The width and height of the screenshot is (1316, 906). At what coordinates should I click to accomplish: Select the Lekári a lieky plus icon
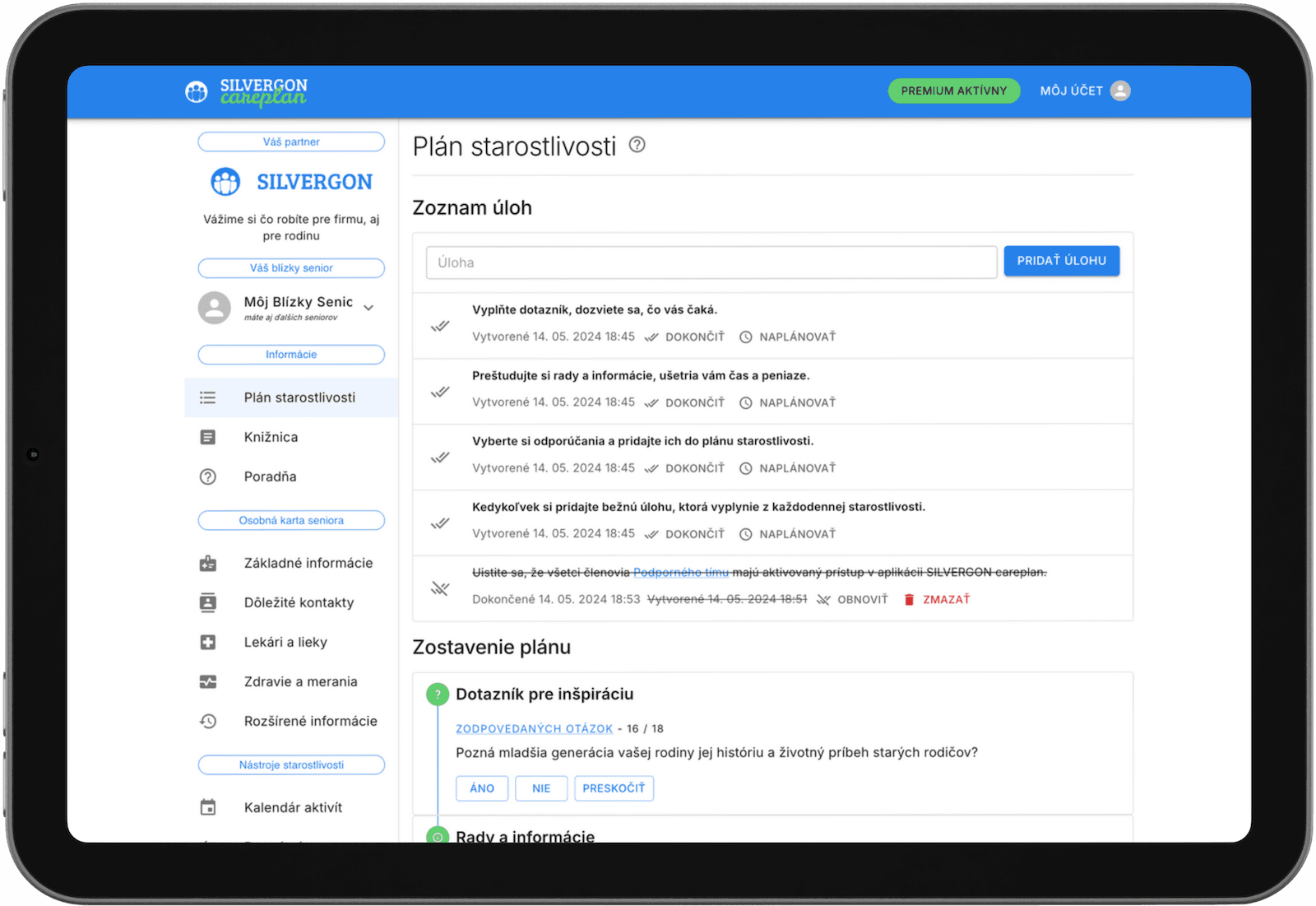[208, 642]
